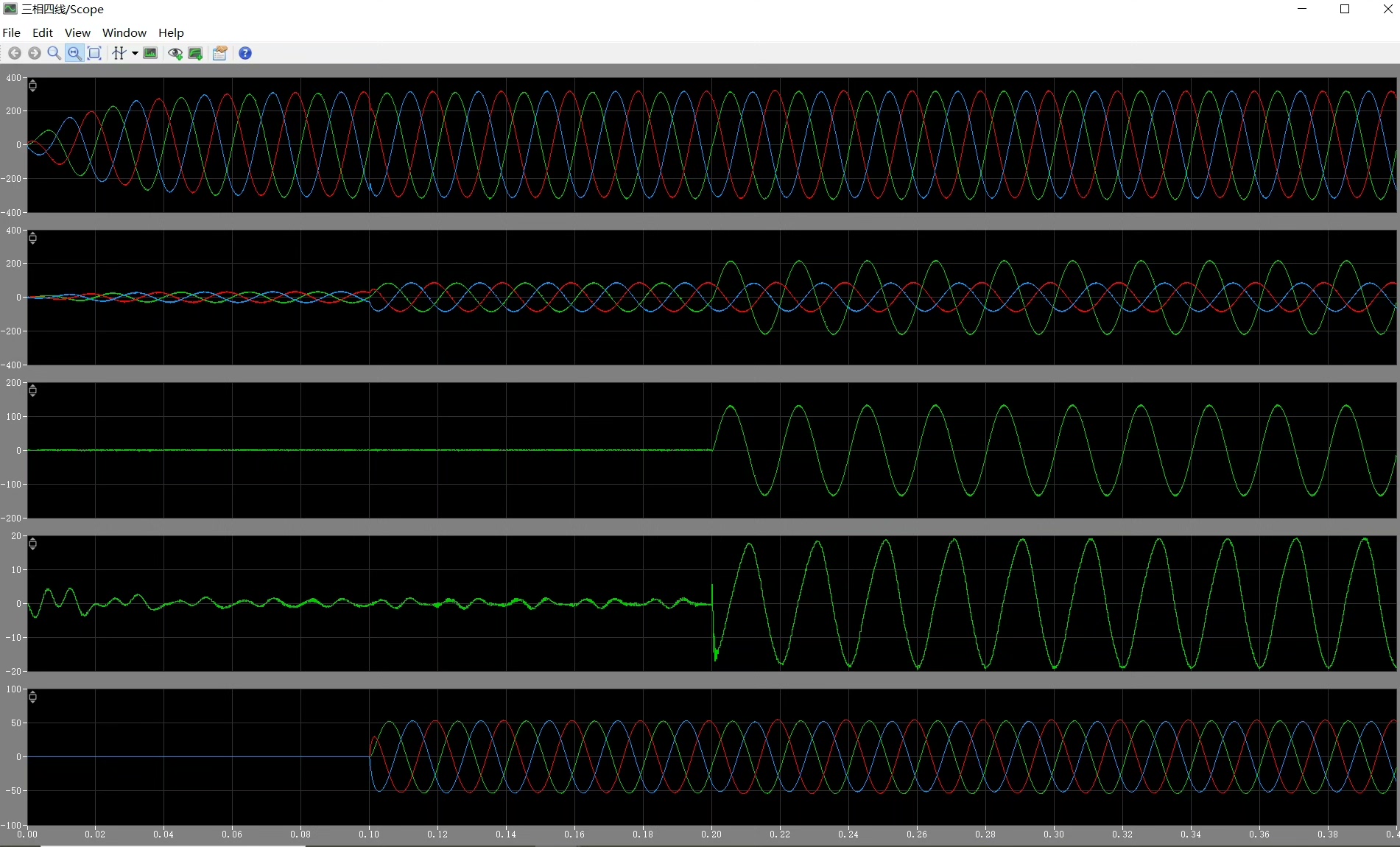Click the -100 label on third plot
Screen dimensions: 1400x847
pos(11,484)
